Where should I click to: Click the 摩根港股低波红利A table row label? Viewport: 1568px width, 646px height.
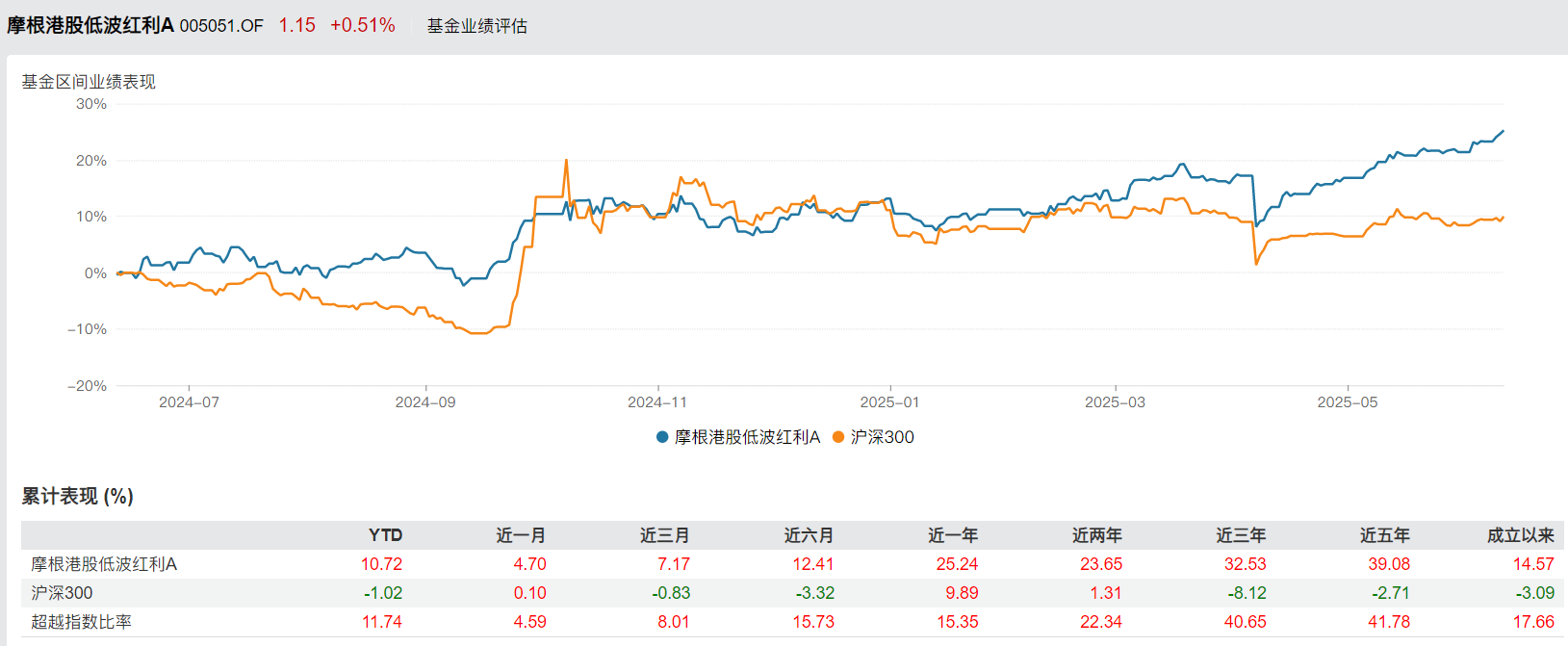[104, 564]
